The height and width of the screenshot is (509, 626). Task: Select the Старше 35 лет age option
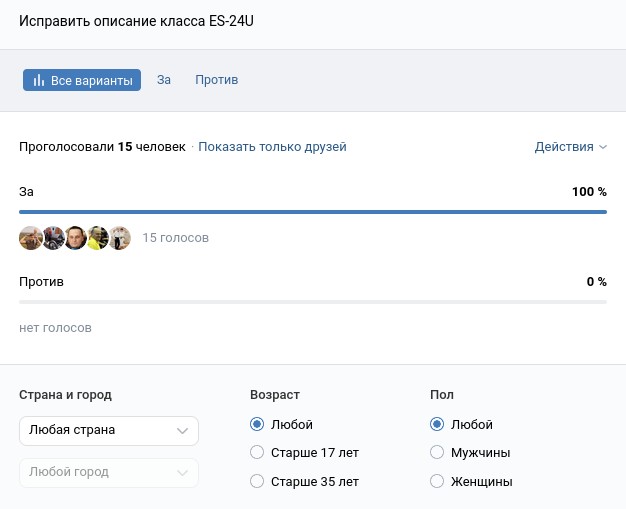click(257, 482)
